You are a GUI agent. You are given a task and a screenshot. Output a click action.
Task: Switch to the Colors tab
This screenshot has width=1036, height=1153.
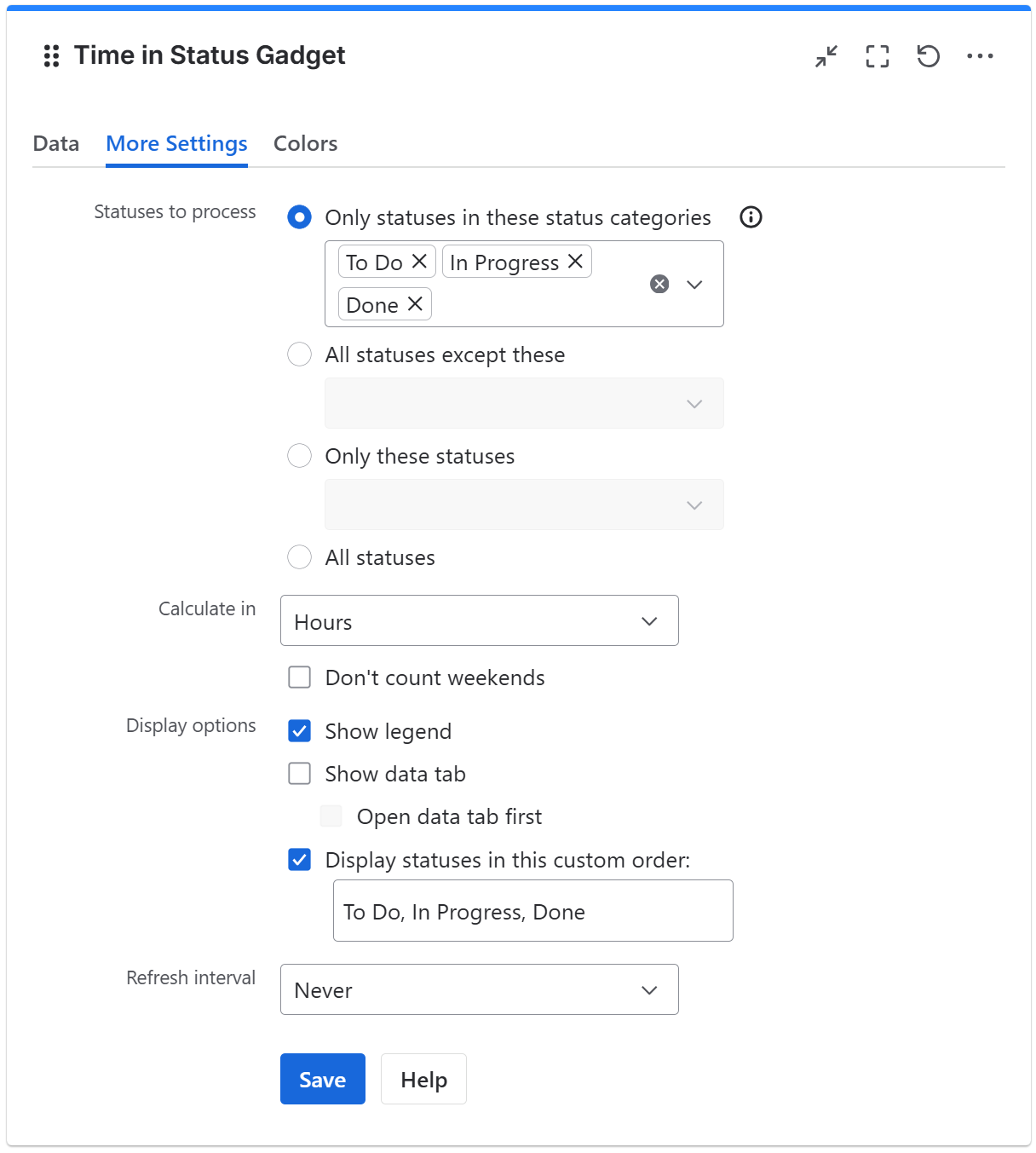point(305,143)
